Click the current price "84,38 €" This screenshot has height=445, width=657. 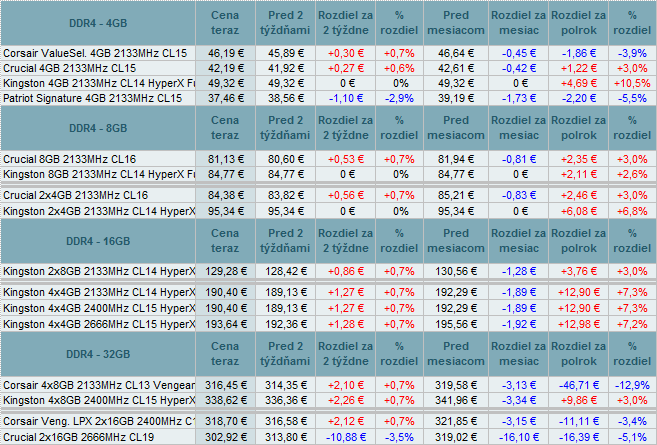pyautogui.click(x=226, y=195)
